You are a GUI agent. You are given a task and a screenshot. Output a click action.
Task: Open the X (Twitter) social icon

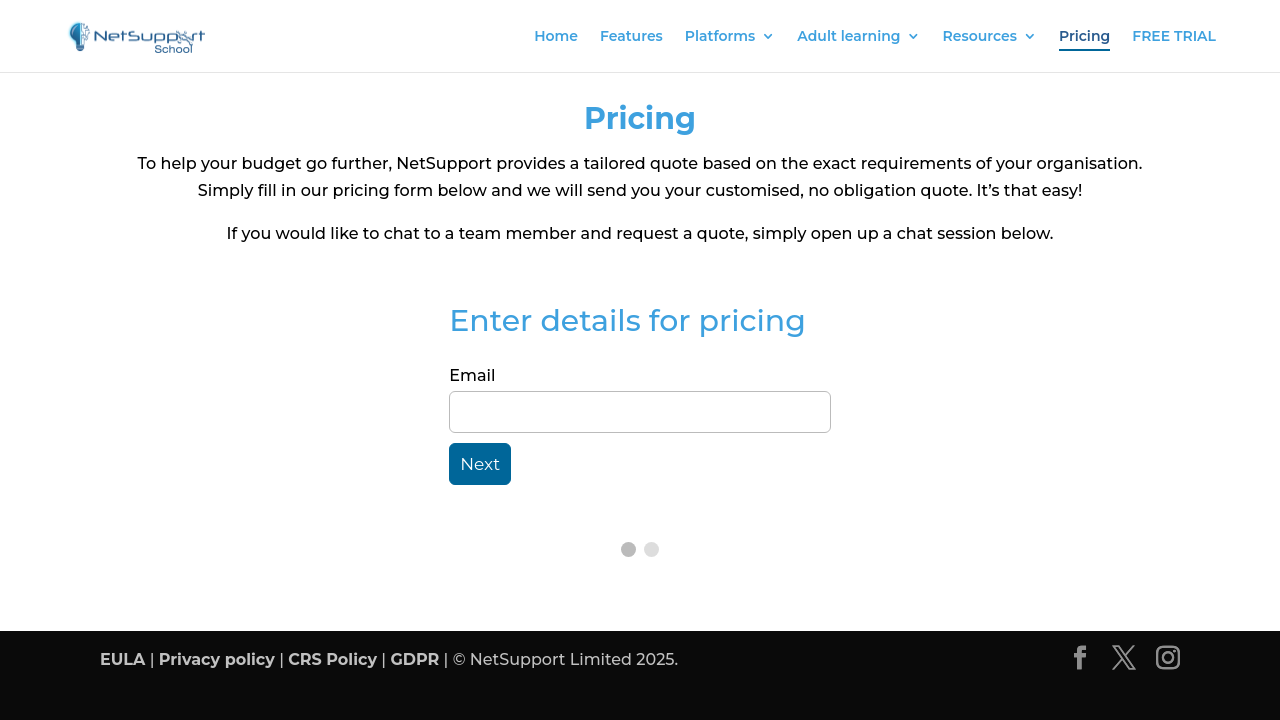tap(1124, 658)
